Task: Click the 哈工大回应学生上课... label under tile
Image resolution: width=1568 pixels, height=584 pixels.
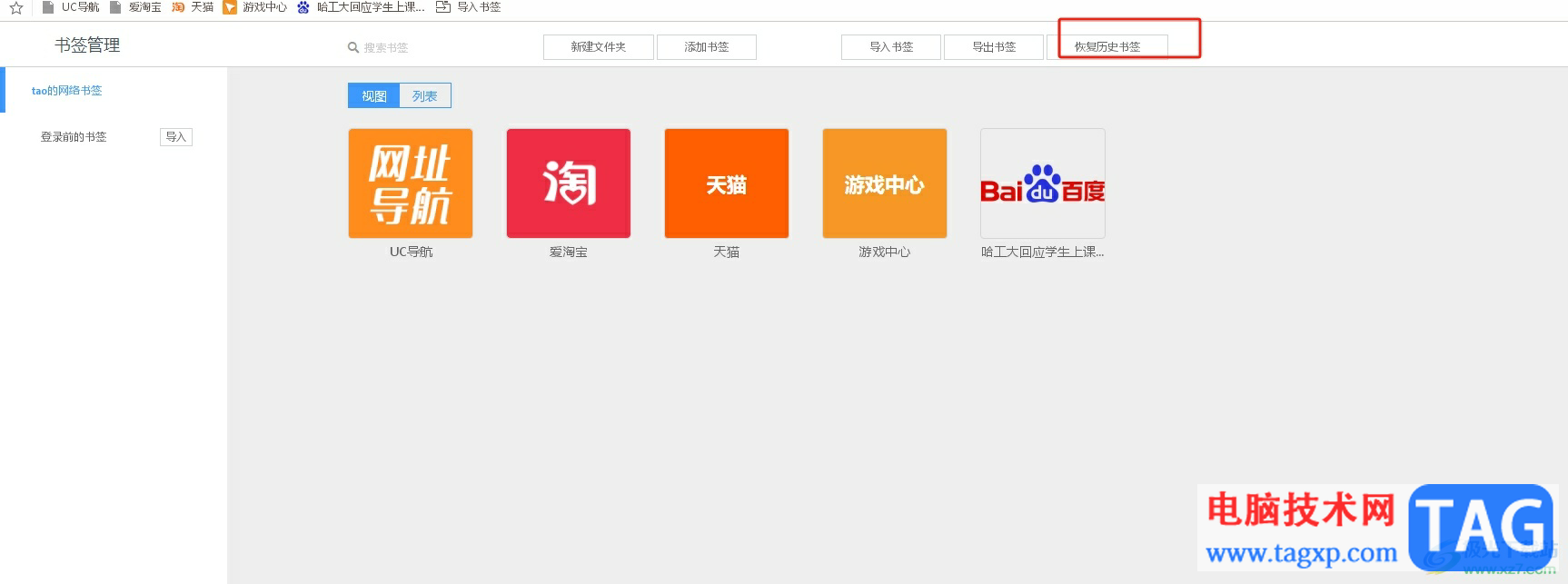Action: [1043, 252]
